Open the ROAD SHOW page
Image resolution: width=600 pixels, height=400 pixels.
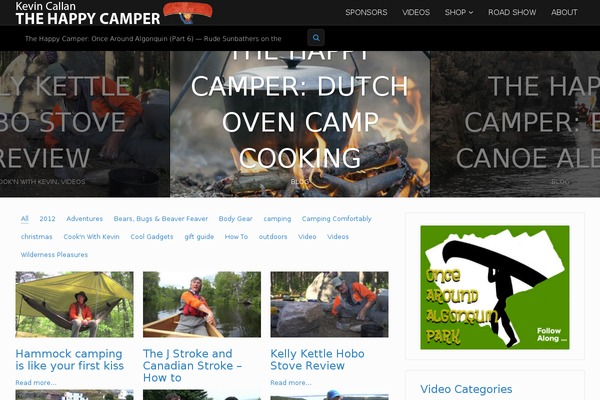(x=512, y=12)
